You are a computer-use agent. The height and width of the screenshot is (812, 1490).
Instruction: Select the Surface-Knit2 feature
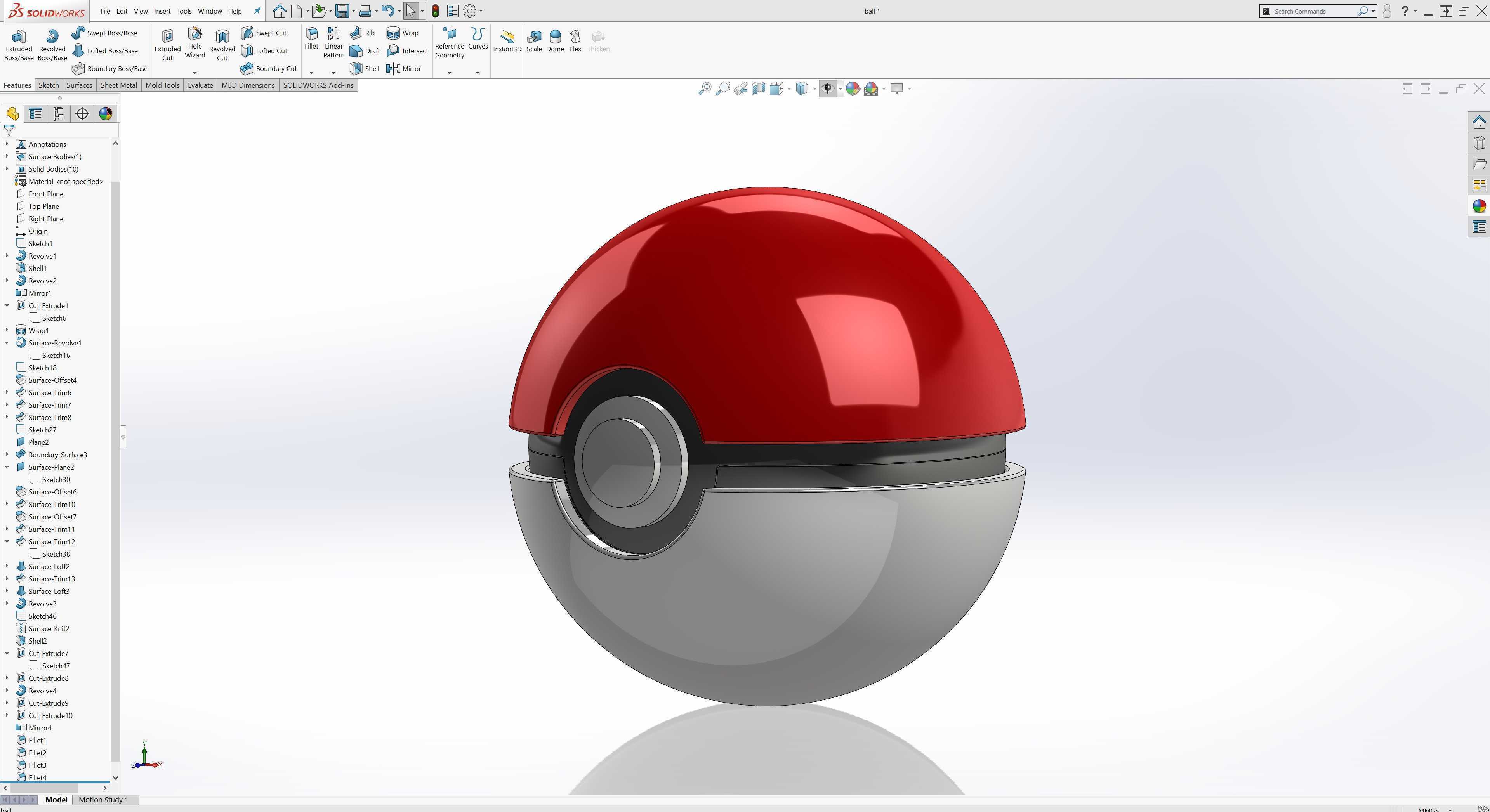[49, 629]
